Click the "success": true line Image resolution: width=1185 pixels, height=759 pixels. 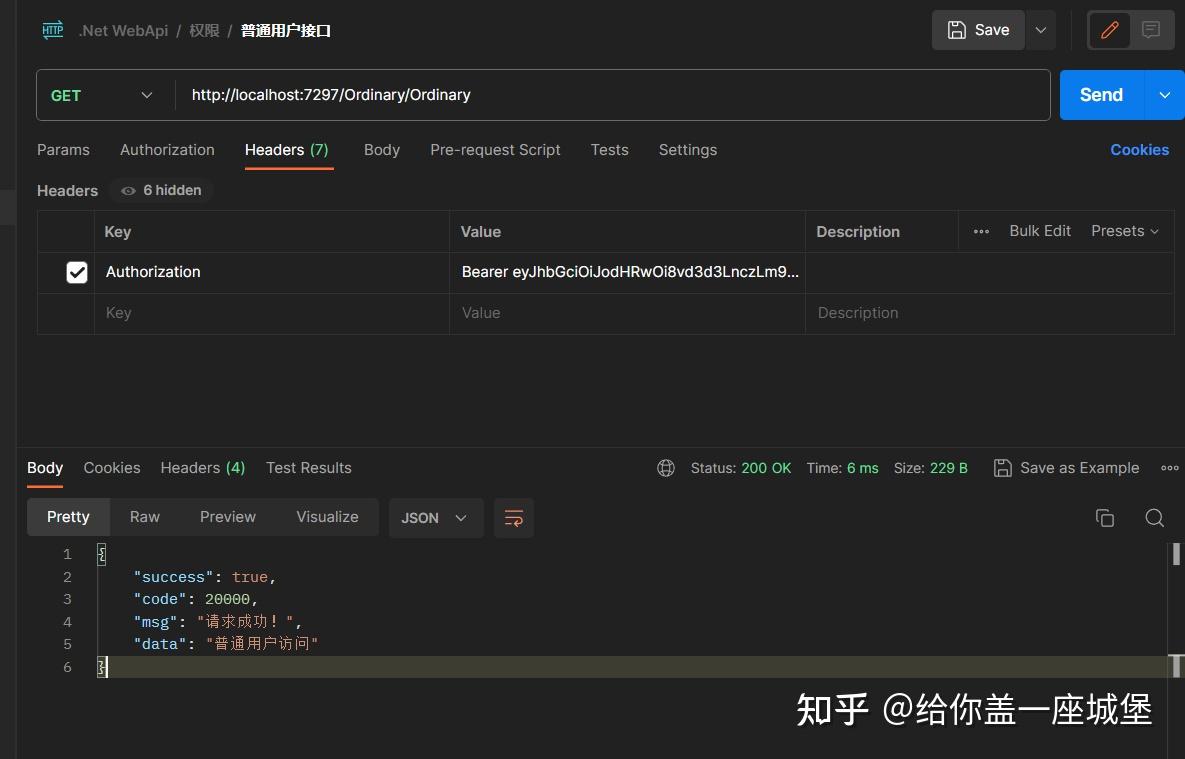[205, 577]
